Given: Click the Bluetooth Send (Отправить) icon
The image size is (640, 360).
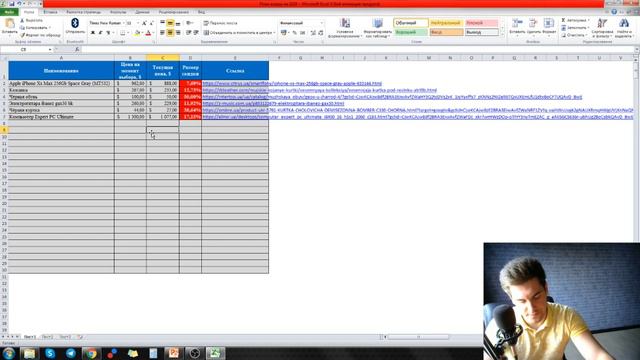Looking at the screenshot, I should [75, 23].
